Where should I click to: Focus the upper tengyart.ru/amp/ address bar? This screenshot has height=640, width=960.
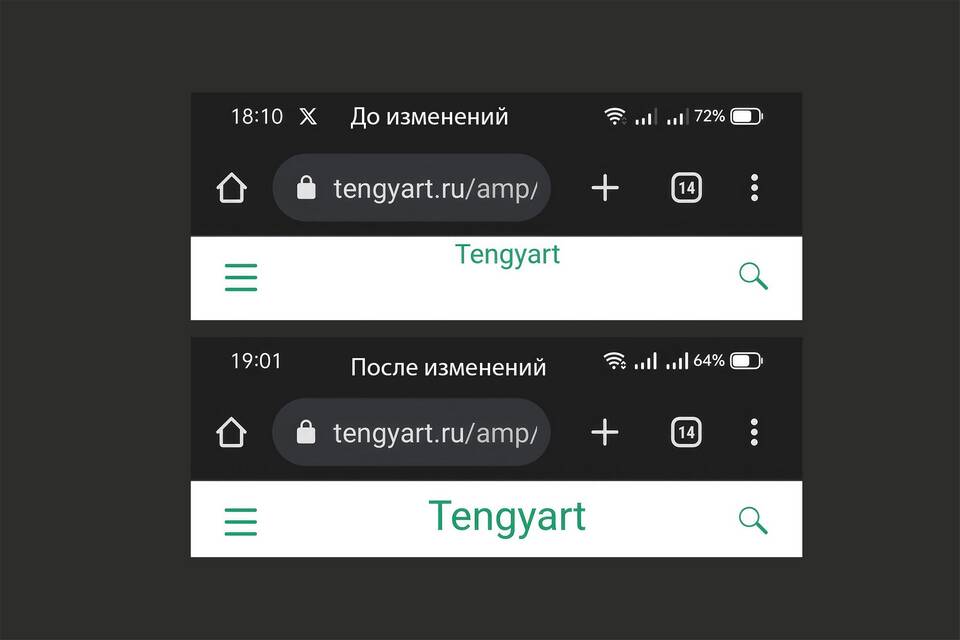(411, 187)
